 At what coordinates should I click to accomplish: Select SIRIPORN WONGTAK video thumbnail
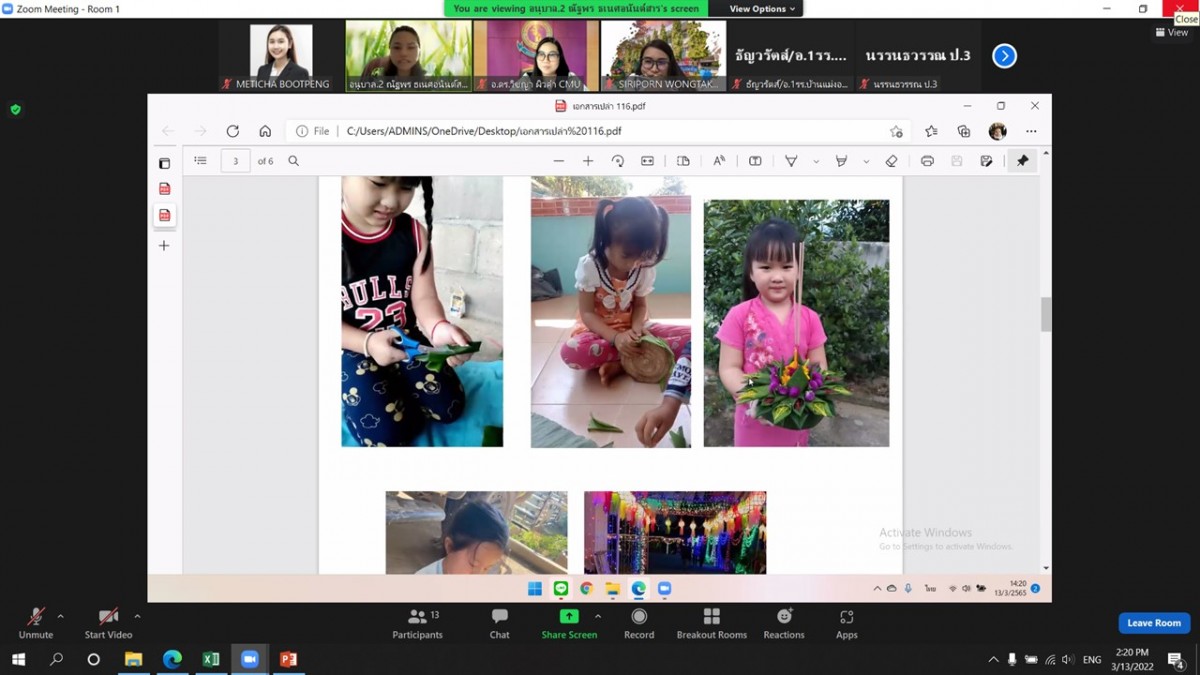pos(662,57)
